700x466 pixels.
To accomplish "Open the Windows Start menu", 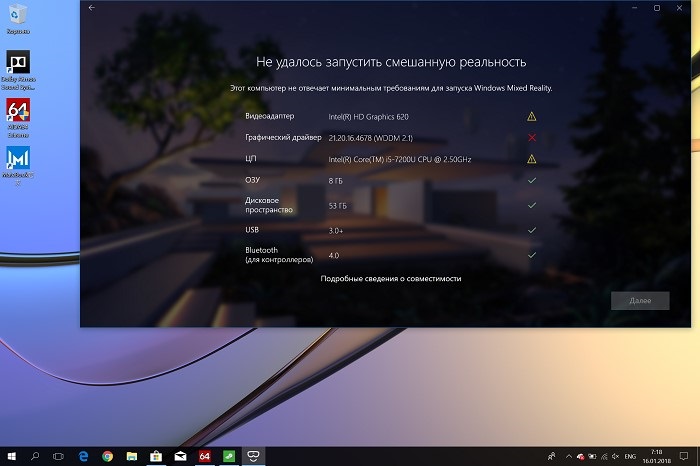I will click(12, 456).
